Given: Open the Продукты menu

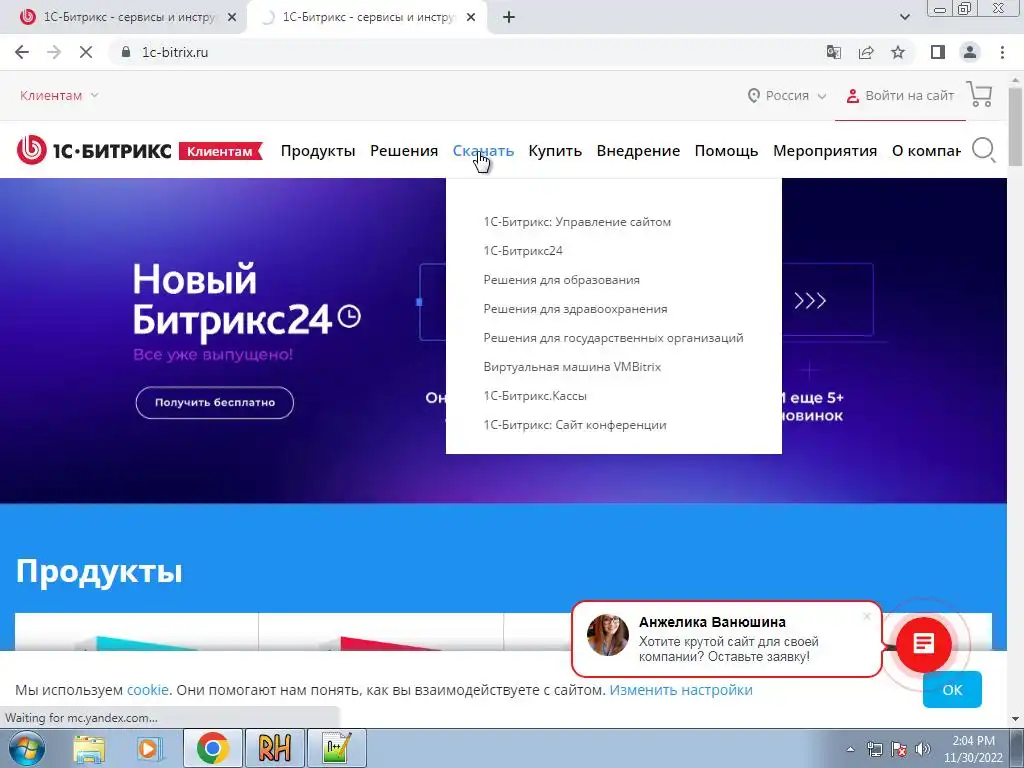Looking at the screenshot, I should [x=318, y=151].
